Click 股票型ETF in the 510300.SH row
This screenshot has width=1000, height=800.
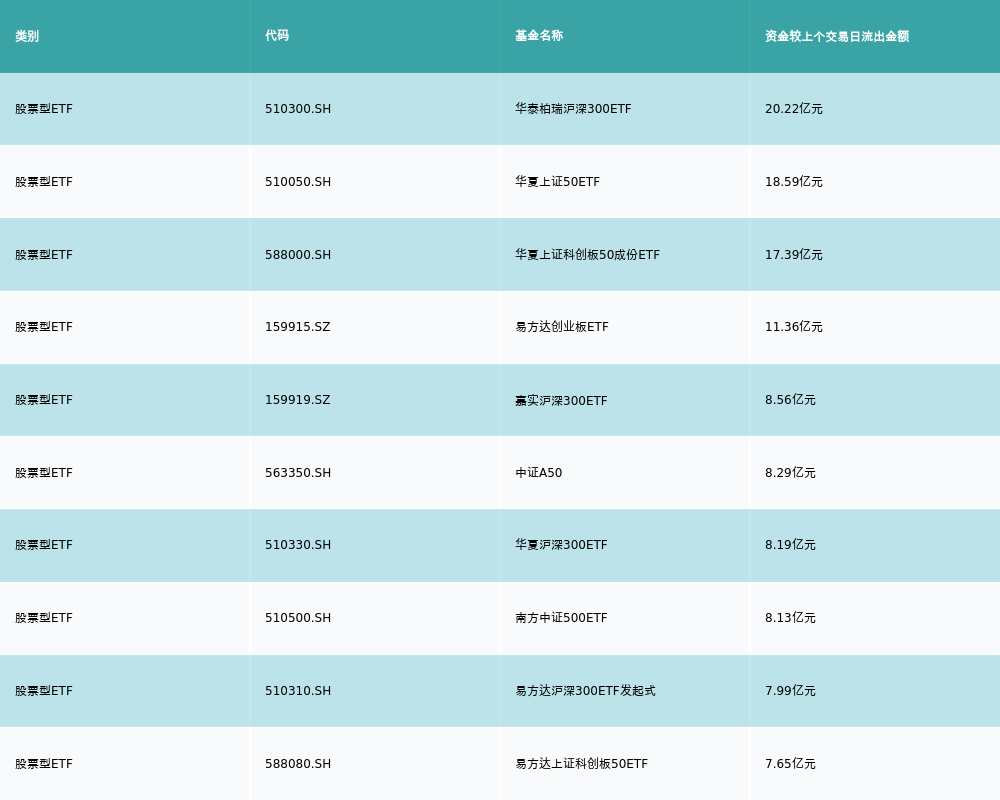coord(44,109)
